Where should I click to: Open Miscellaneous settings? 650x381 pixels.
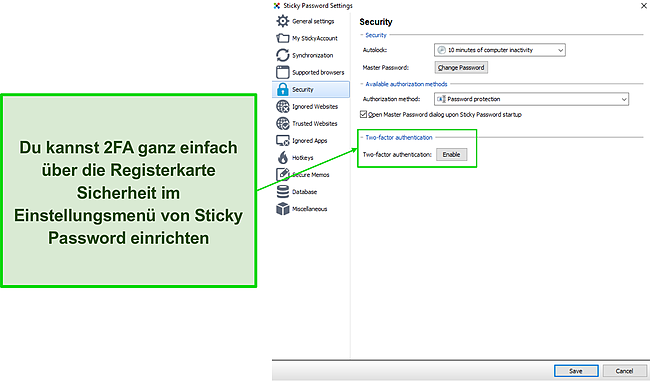click(x=310, y=209)
